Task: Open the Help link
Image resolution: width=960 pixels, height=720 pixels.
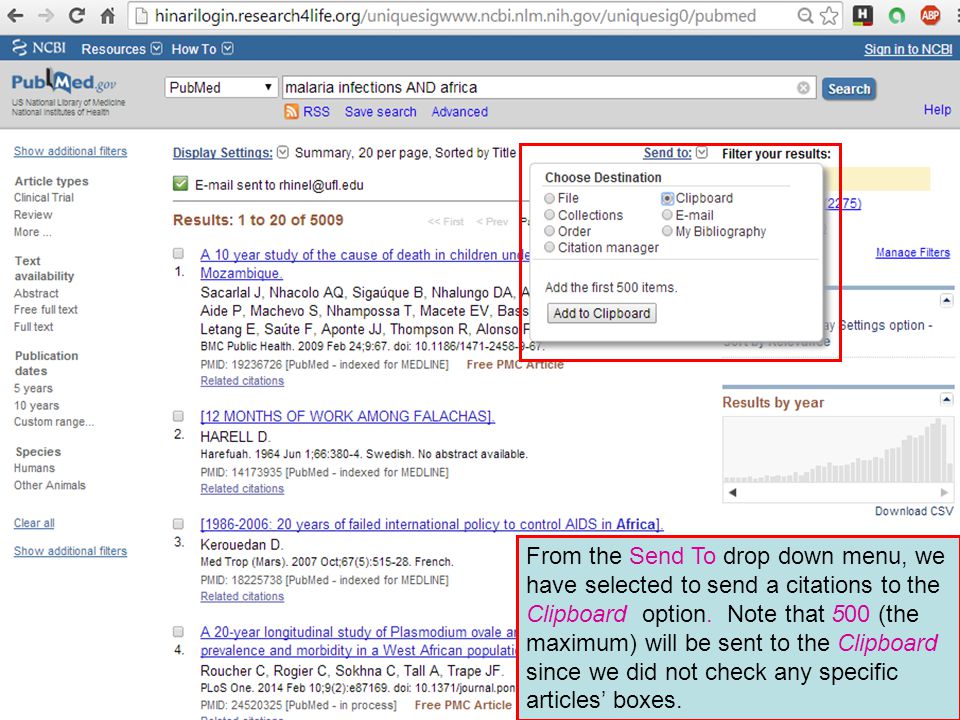Action: [x=937, y=110]
